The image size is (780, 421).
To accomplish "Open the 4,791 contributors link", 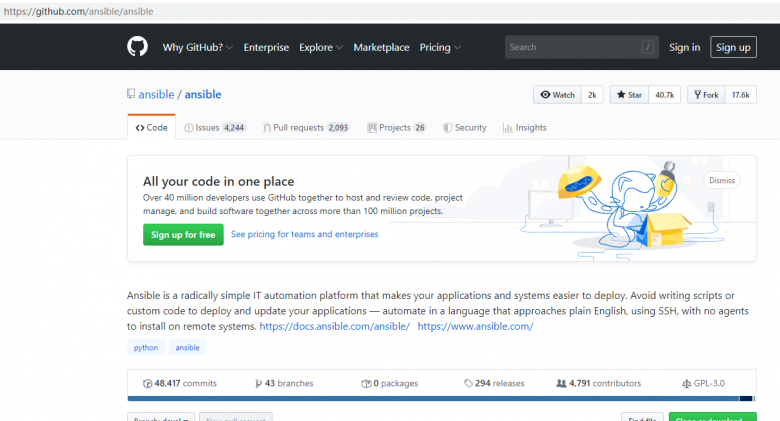I will (x=598, y=384).
